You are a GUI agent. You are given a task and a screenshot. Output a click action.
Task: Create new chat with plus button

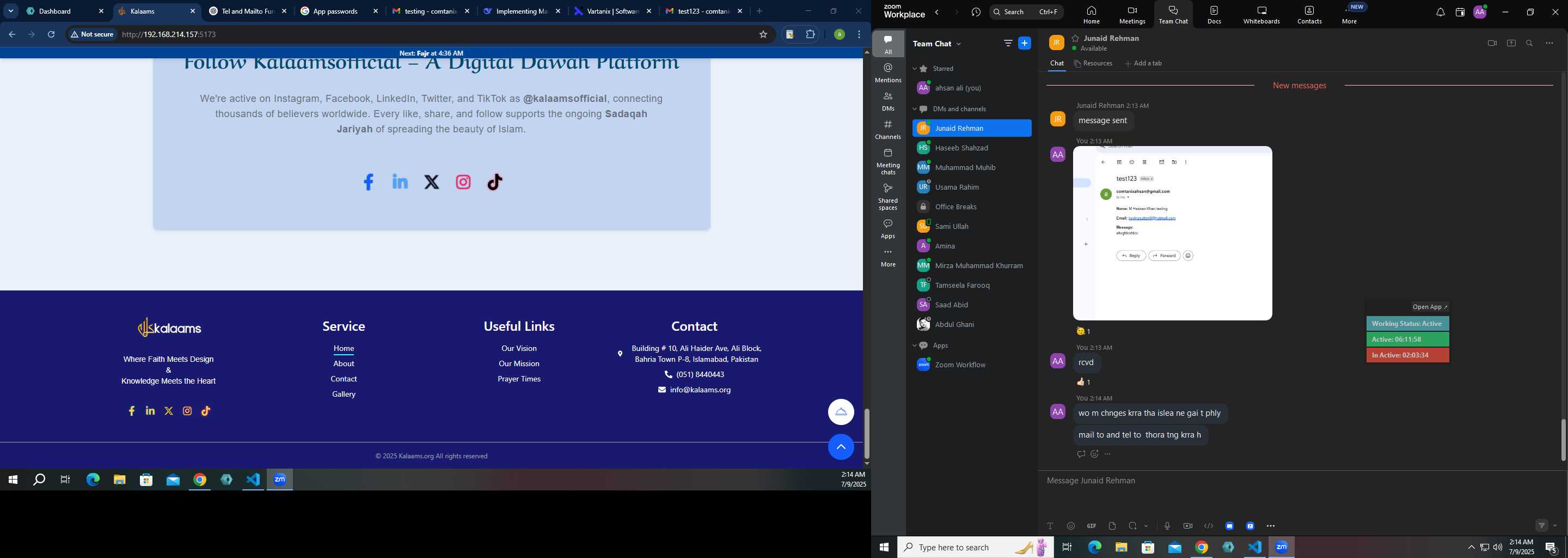click(x=1025, y=43)
